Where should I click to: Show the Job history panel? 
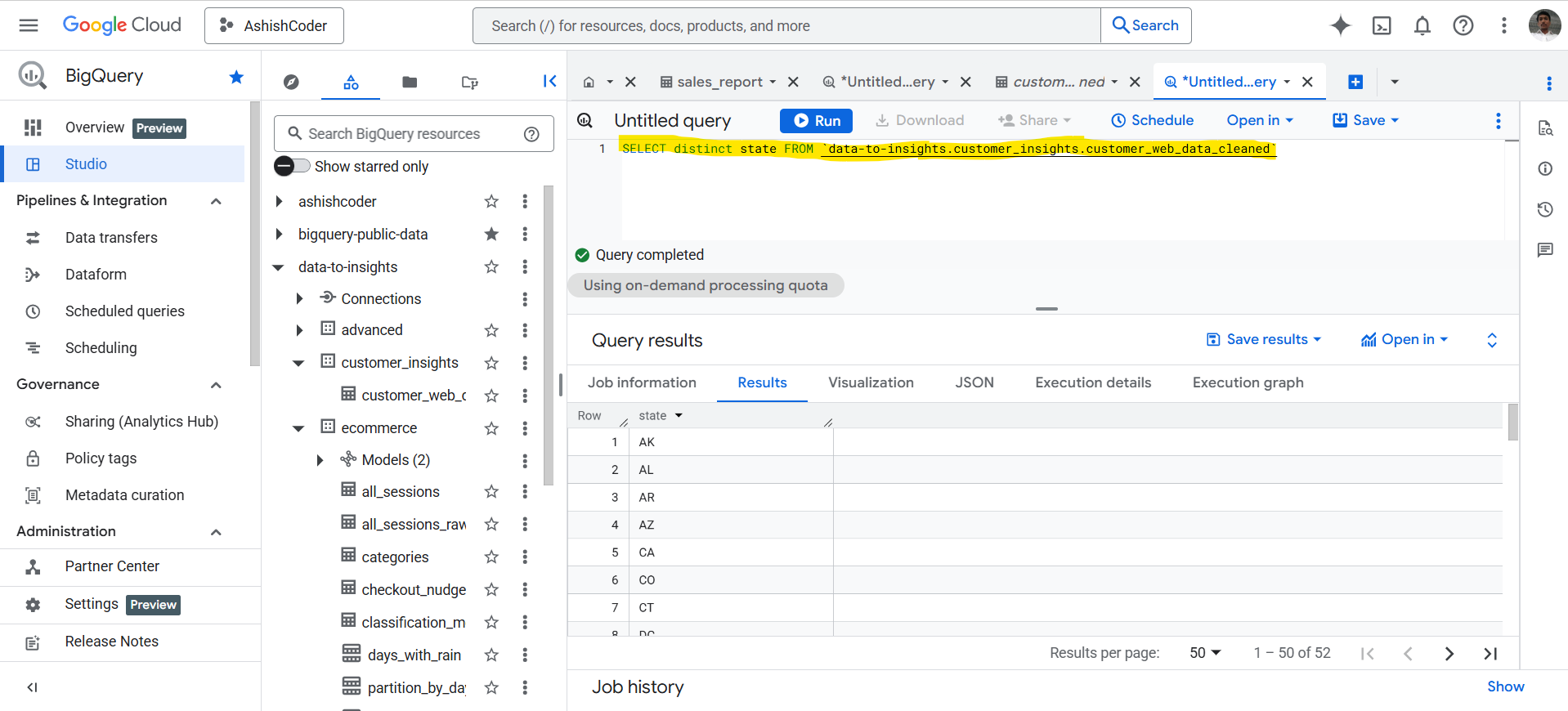1505,686
